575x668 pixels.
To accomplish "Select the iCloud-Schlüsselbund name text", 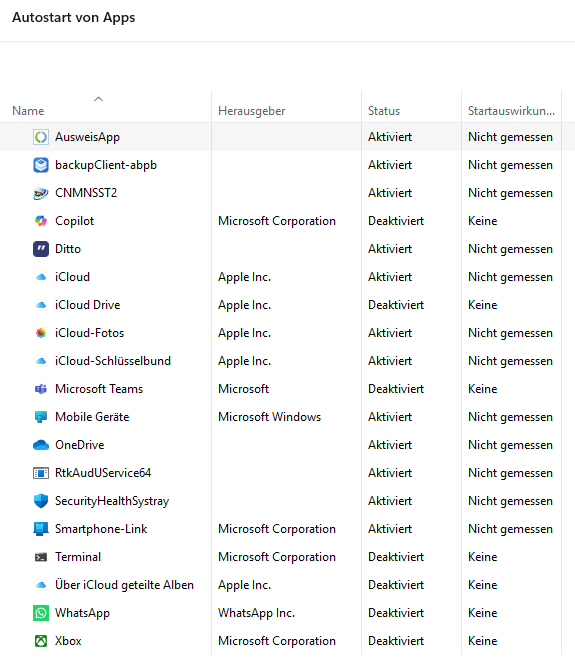I will coord(113,361).
